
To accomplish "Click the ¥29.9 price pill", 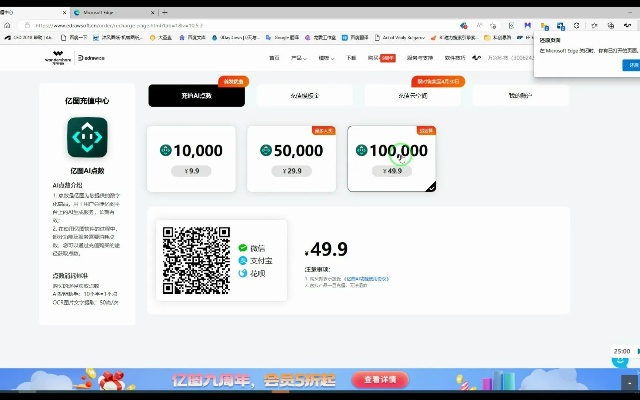I will point(291,171).
